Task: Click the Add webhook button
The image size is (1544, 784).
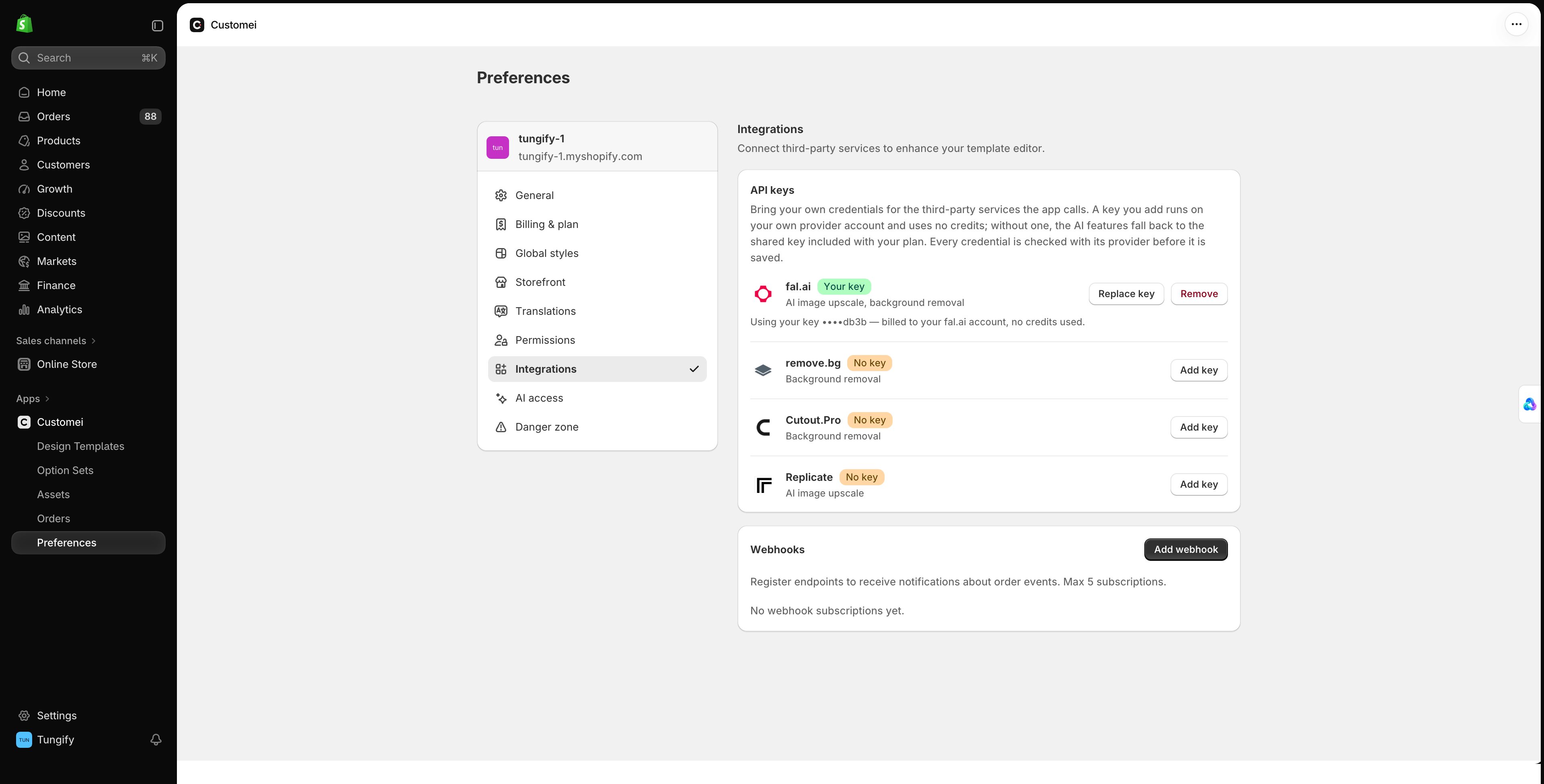Action: click(1186, 550)
